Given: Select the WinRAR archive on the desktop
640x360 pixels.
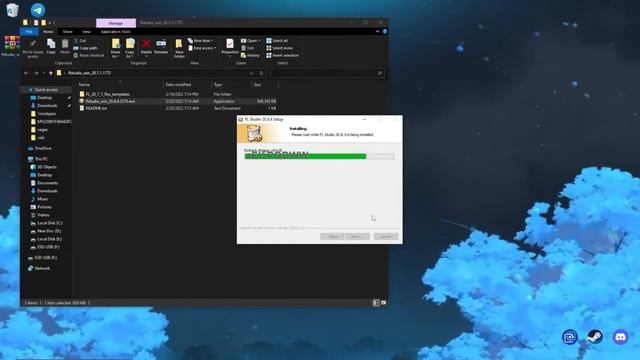Looking at the screenshot, I should tap(11, 45).
